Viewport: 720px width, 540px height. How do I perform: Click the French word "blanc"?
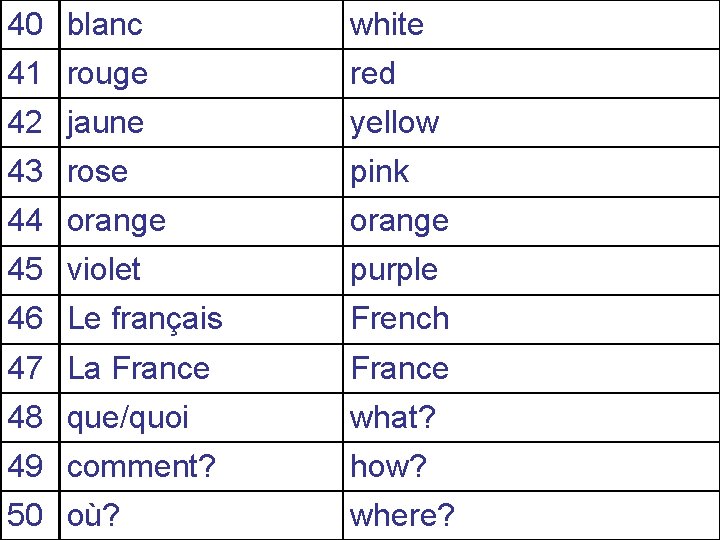105,25
